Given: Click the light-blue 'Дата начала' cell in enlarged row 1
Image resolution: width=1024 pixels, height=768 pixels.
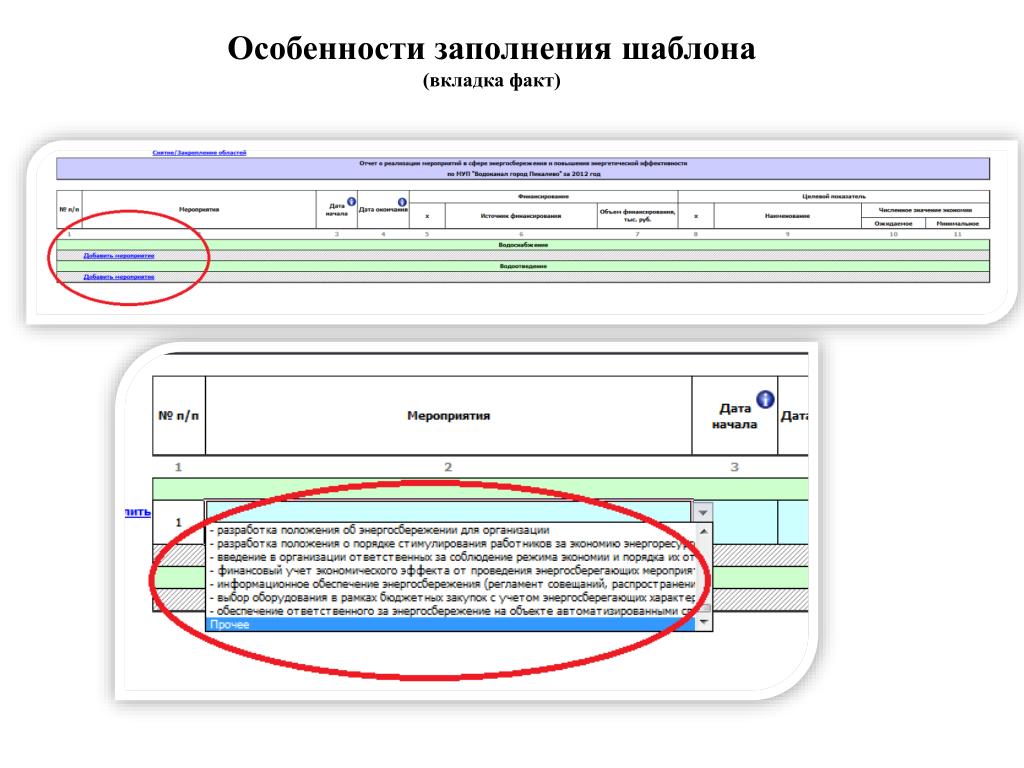Looking at the screenshot, I should (x=744, y=522).
